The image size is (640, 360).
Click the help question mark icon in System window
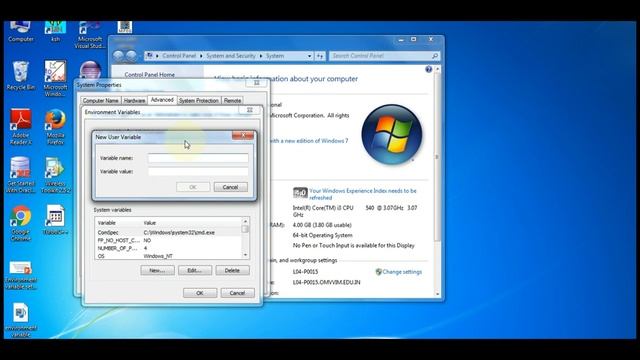428,69
